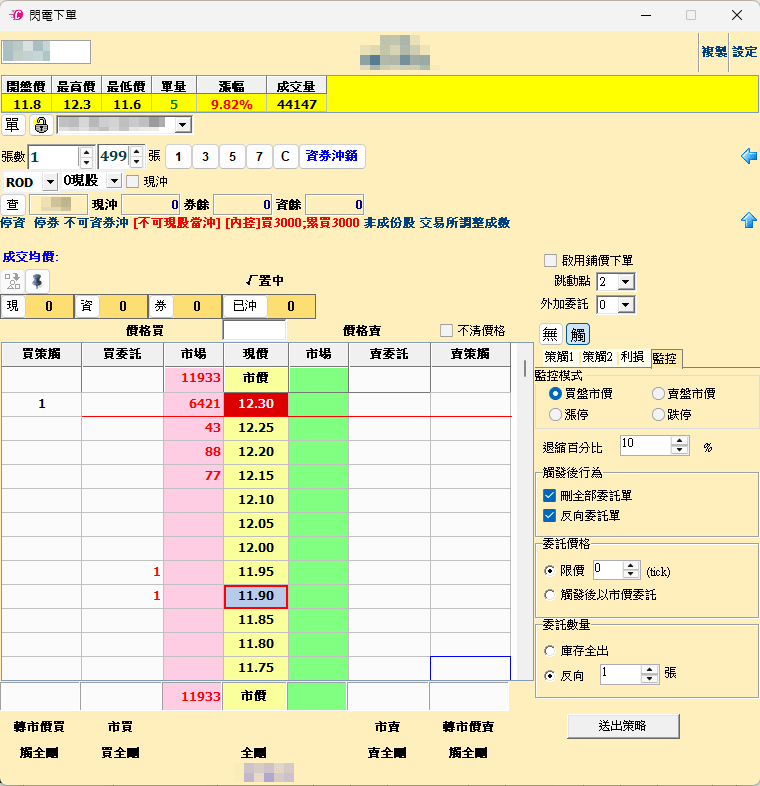Click the 送出策略 button

point(623,726)
